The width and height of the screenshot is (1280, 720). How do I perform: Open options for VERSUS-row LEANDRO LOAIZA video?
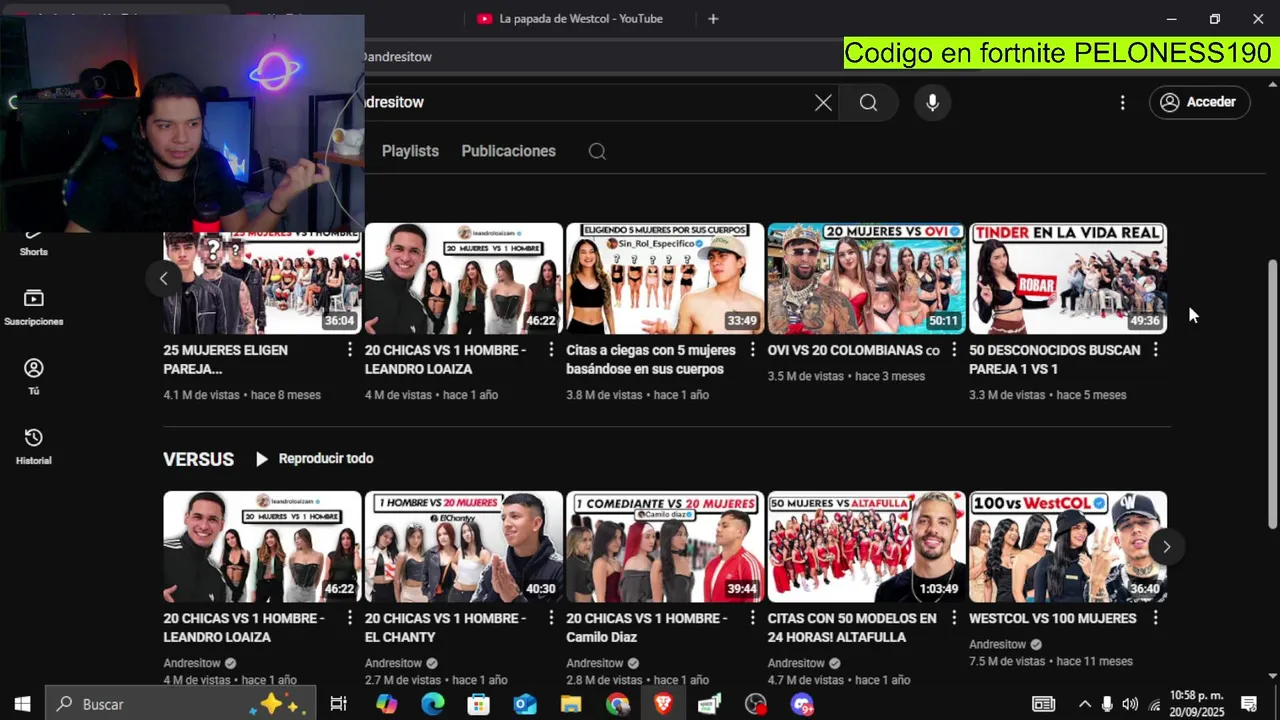pos(349,618)
